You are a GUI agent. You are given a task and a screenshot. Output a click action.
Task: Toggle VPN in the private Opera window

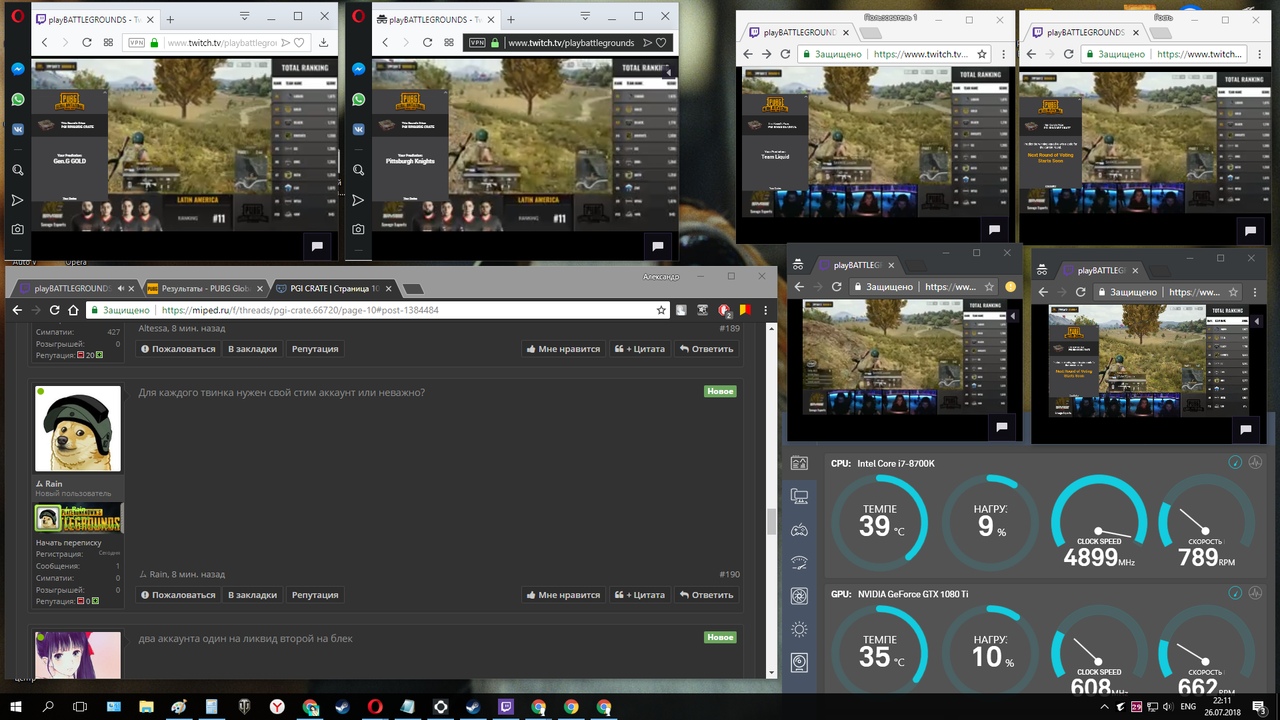tap(477, 43)
